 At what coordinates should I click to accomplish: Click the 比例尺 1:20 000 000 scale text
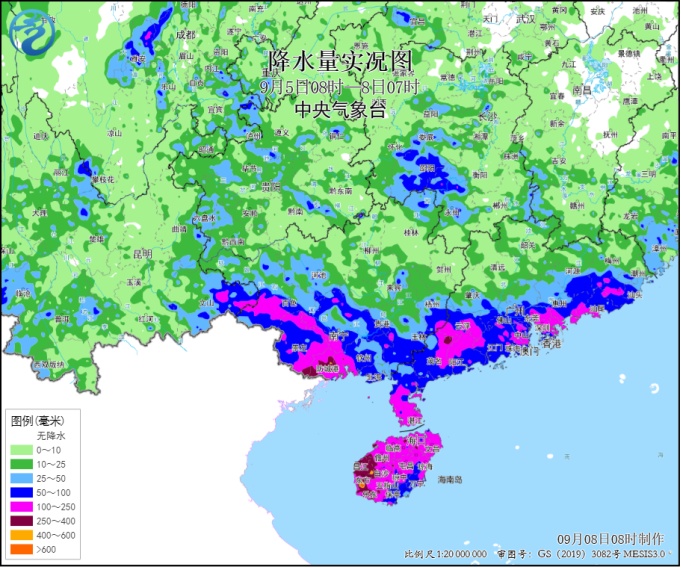445,554
